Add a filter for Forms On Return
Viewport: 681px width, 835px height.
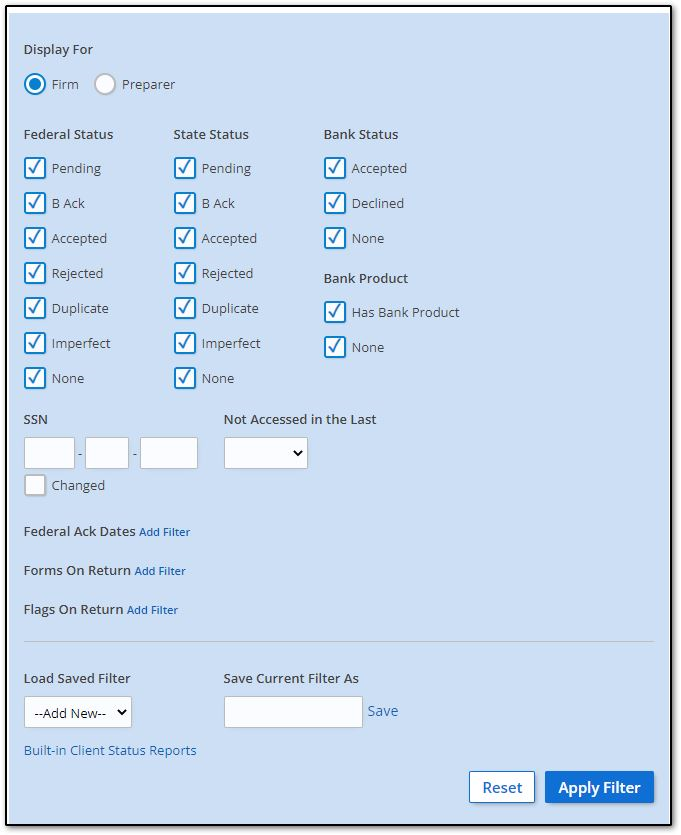coord(159,571)
